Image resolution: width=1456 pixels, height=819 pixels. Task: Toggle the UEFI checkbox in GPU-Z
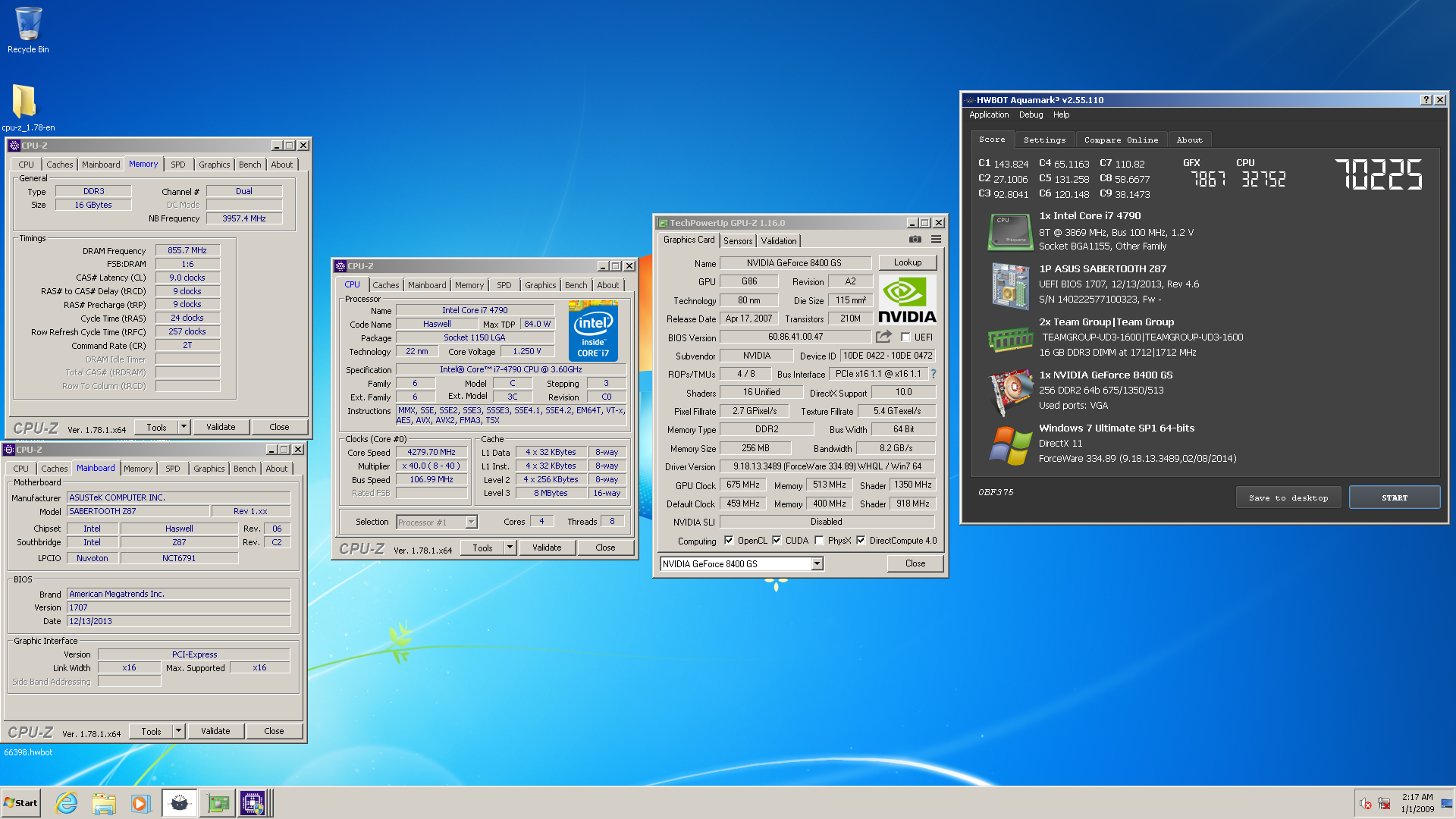905,337
